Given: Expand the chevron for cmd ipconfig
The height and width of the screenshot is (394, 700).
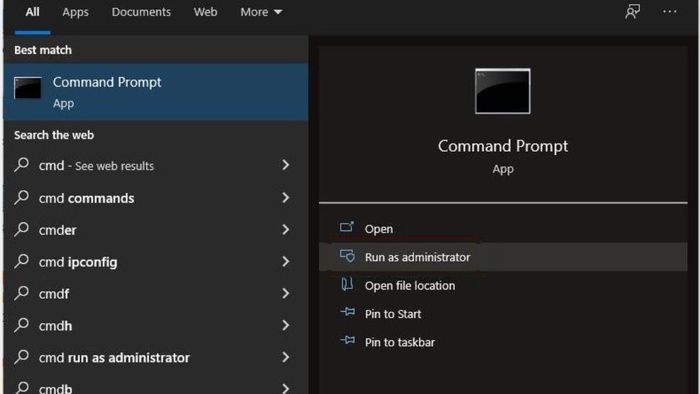Looking at the screenshot, I should [286, 261].
